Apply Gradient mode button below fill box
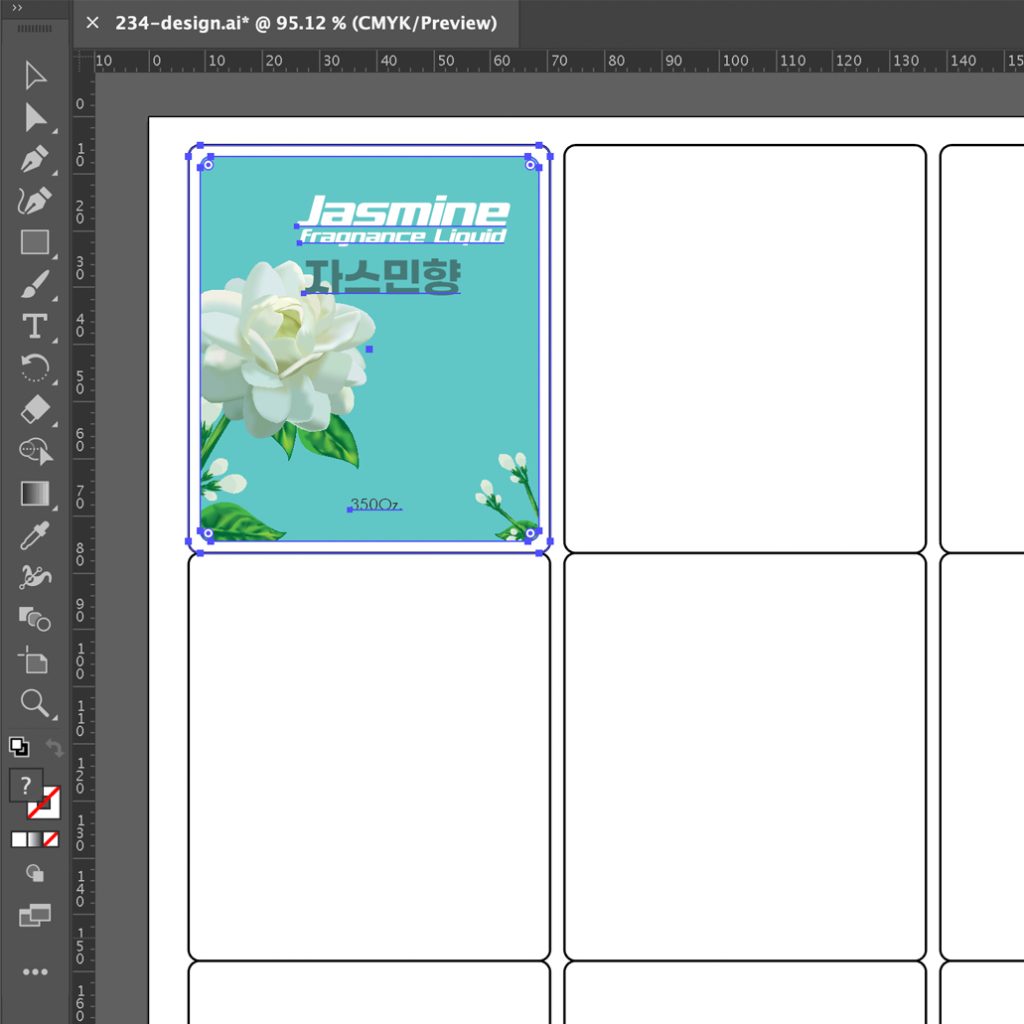 click(x=35, y=839)
